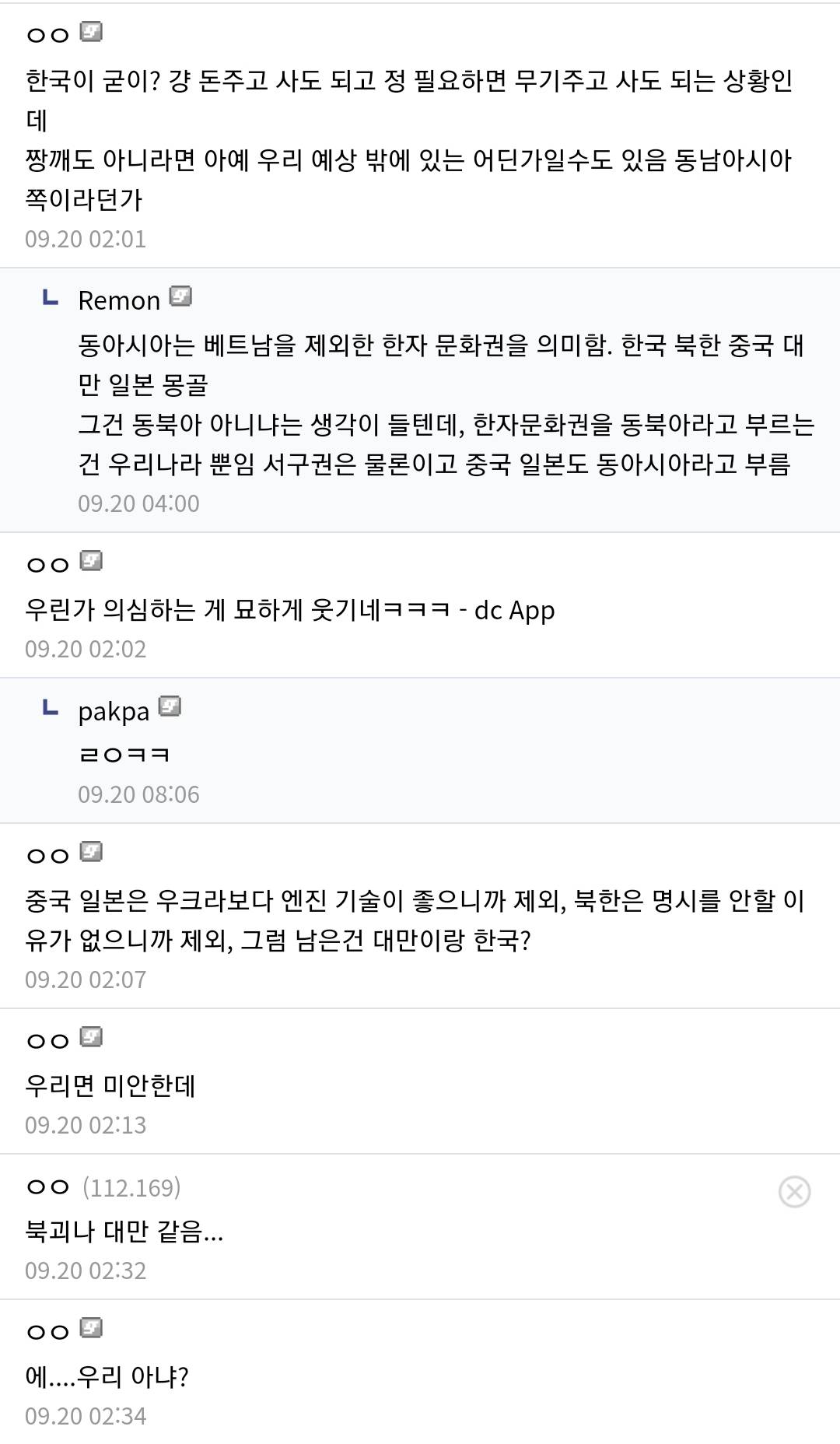The image size is (840, 1444).
Task: Click the reply arrow icon beside Remon
Action: point(50,297)
